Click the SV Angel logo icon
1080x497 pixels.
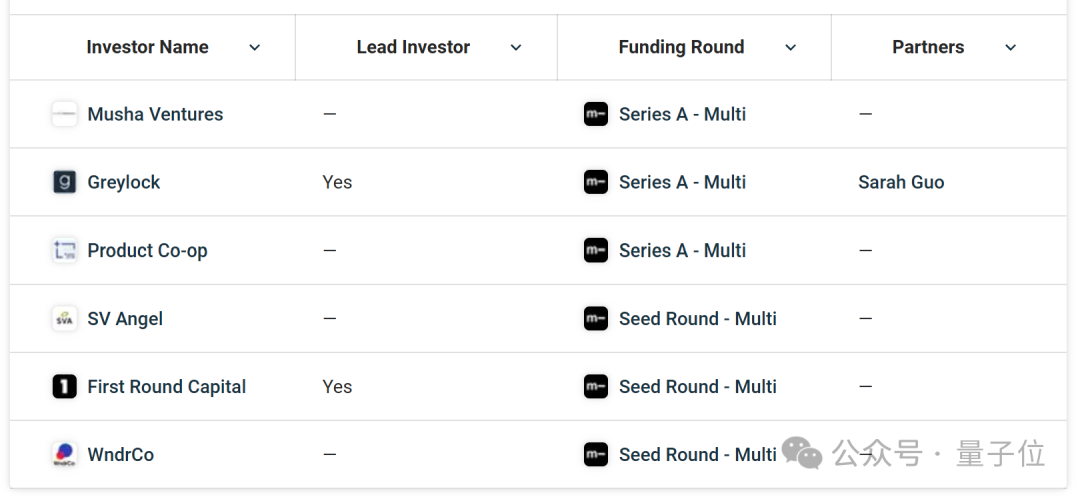click(x=64, y=319)
